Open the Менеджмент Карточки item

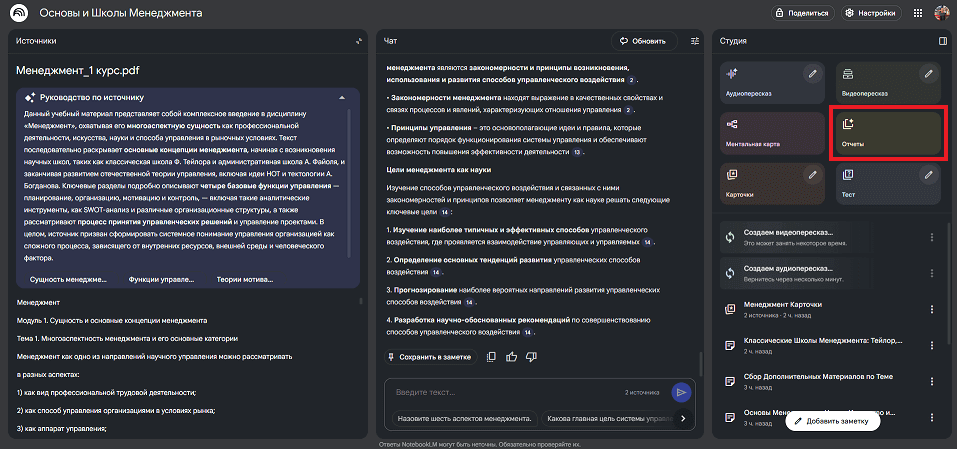(821, 309)
